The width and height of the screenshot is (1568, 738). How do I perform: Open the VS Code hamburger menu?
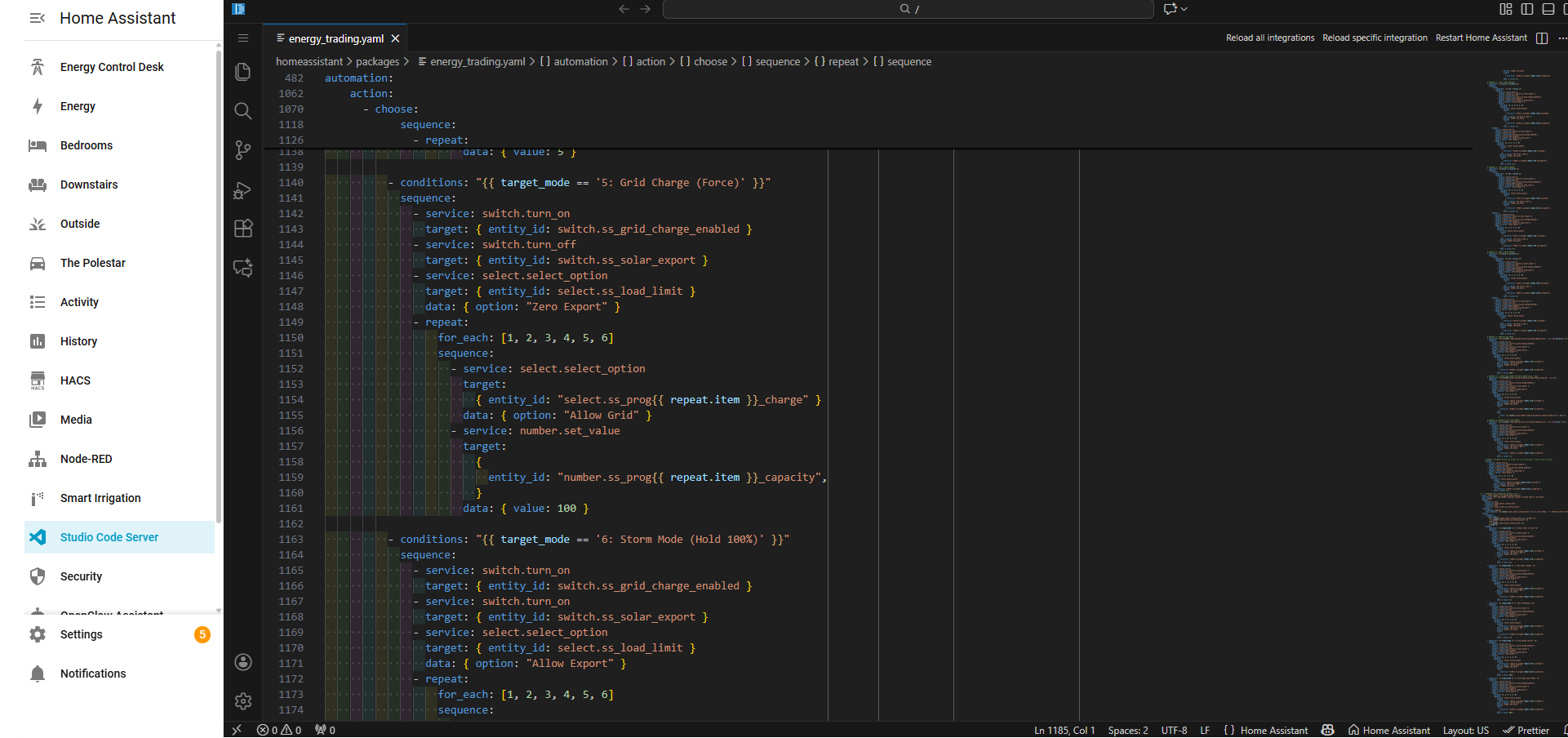242,38
